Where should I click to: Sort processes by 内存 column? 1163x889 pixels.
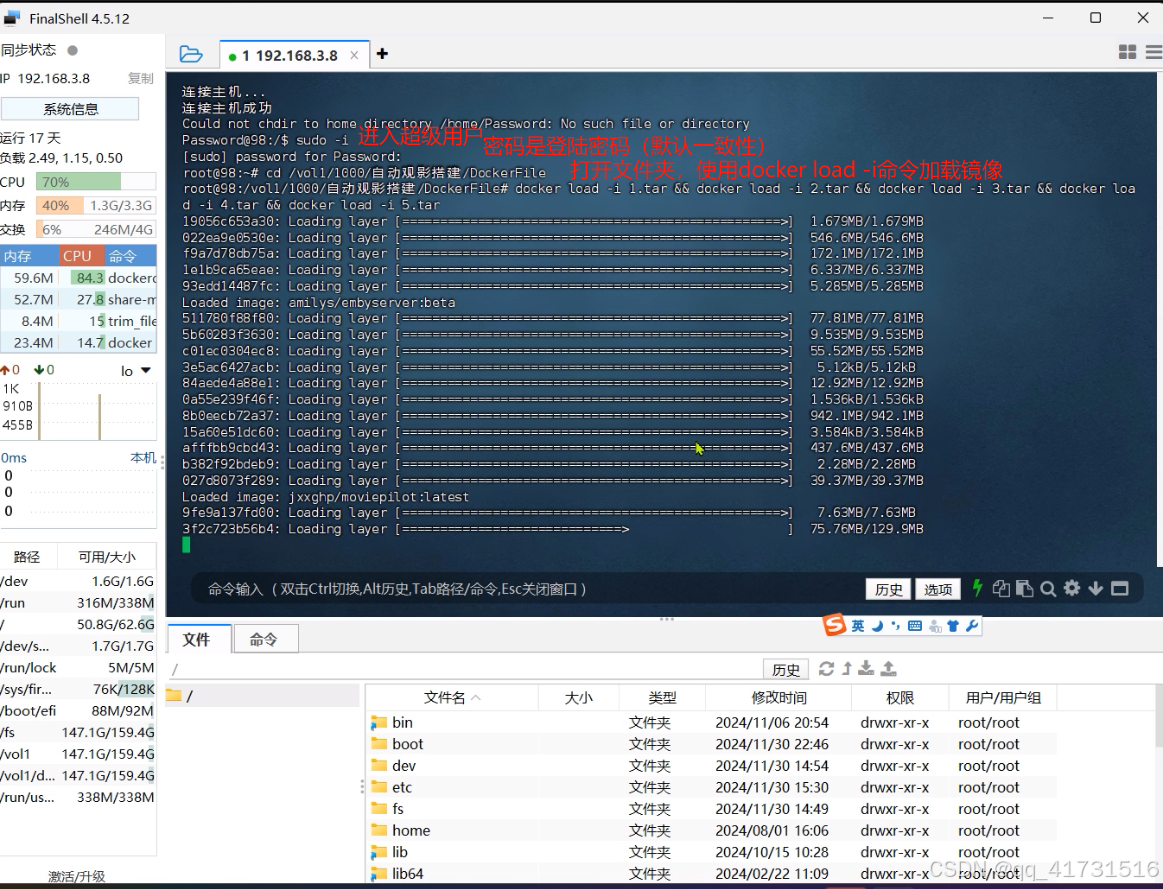(x=30, y=256)
